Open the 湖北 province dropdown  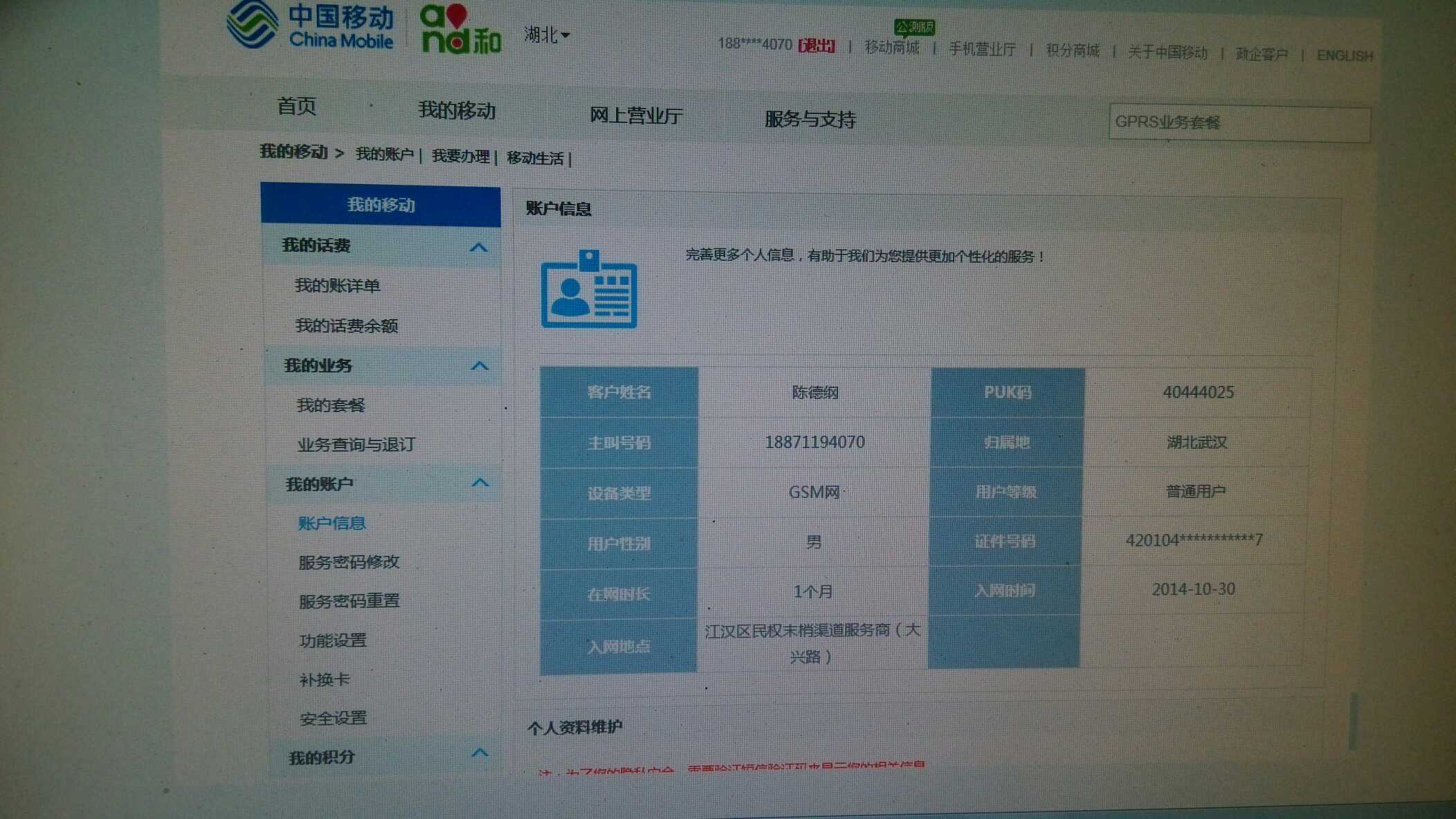click(x=546, y=35)
